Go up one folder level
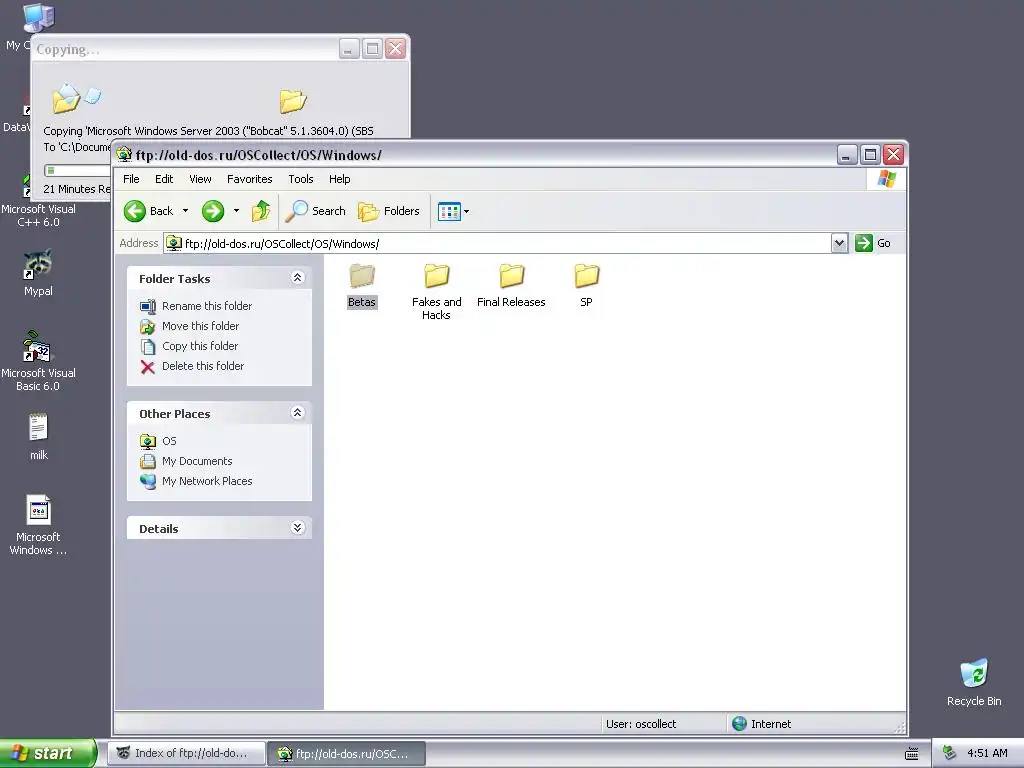 click(x=261, y=211)
